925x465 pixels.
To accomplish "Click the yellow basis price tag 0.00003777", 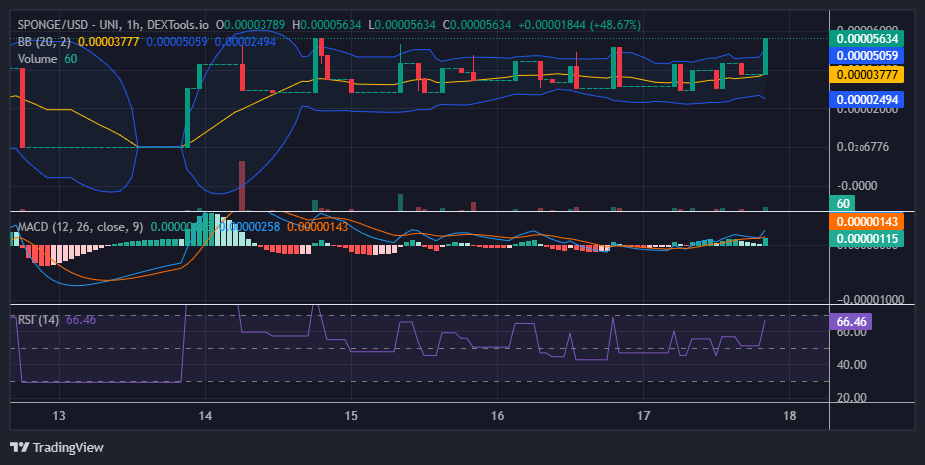I will 867,74.
